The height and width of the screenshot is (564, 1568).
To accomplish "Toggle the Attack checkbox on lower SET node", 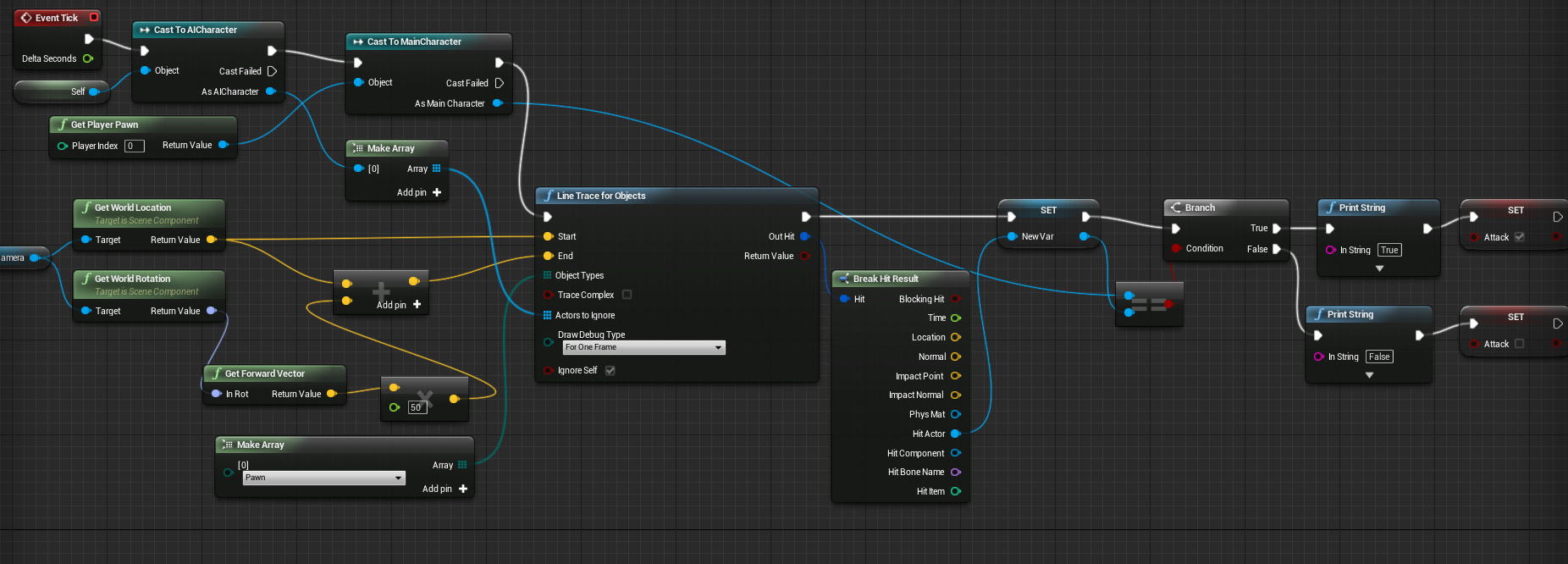I will click(x=1519, y=344).
